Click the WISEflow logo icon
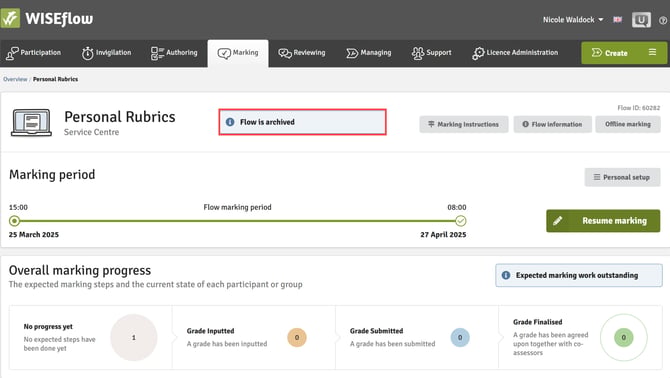 [10, 18]
